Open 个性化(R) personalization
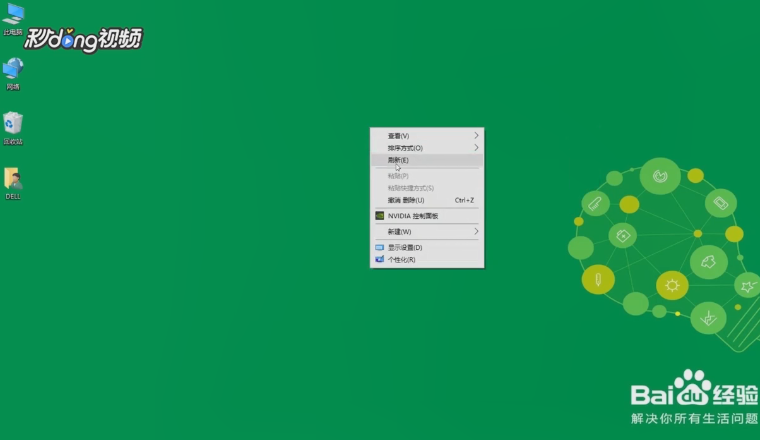 point(427,259)
